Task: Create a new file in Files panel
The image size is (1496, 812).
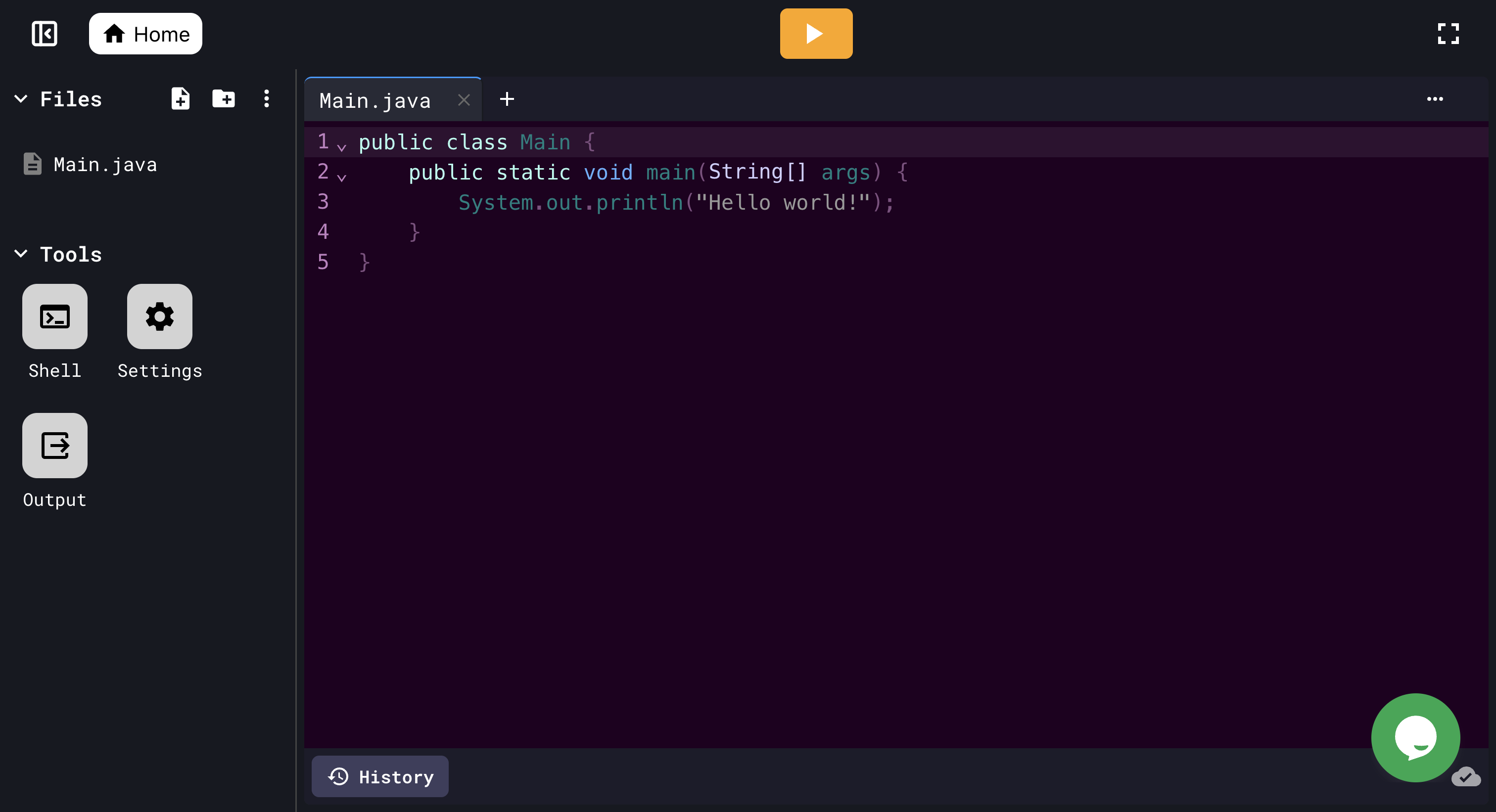Action: pos(180,99)
